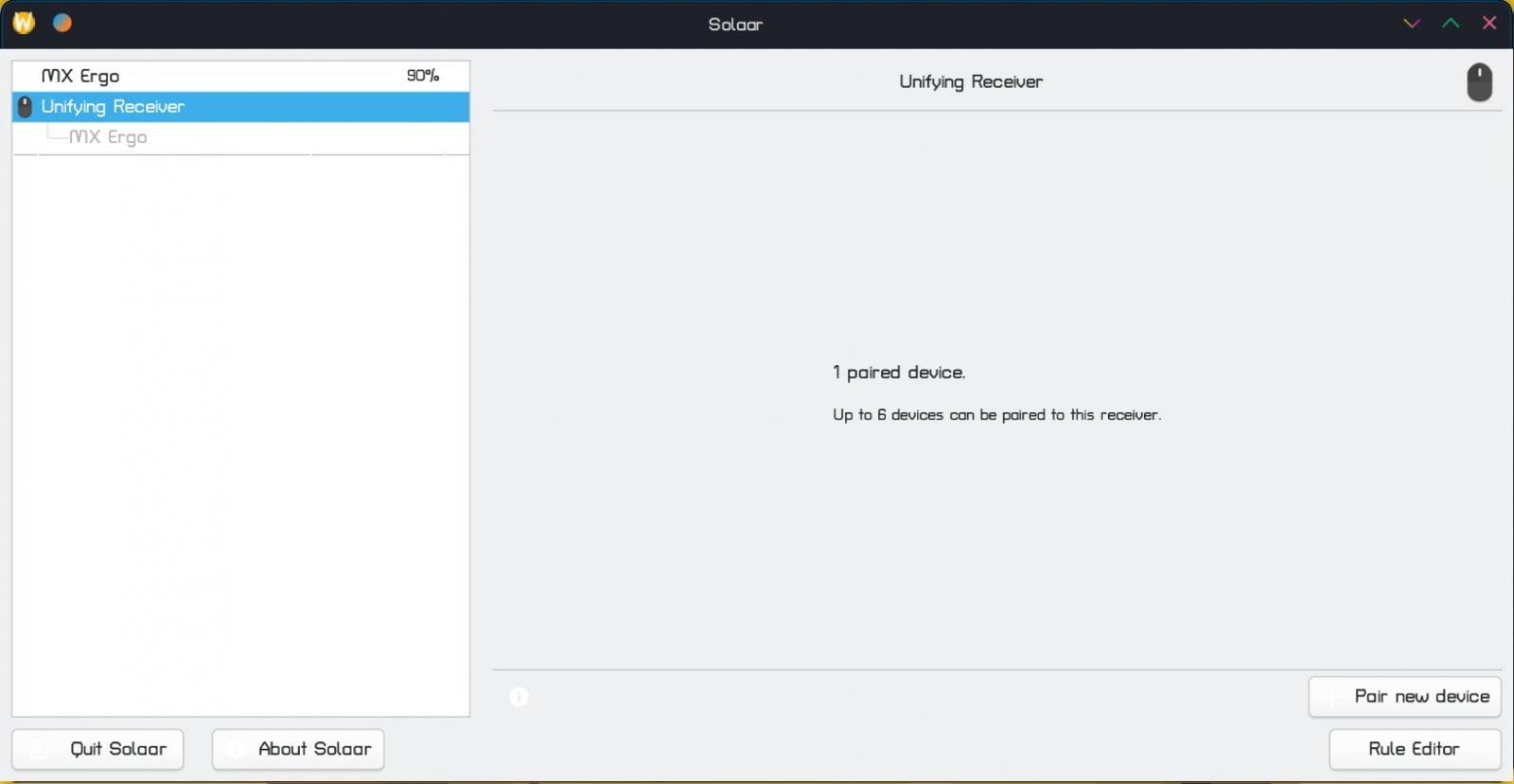Screen dimensions: 1514x784
Task: Click the large mouse icon in details header
Action: coord(1479,82)
